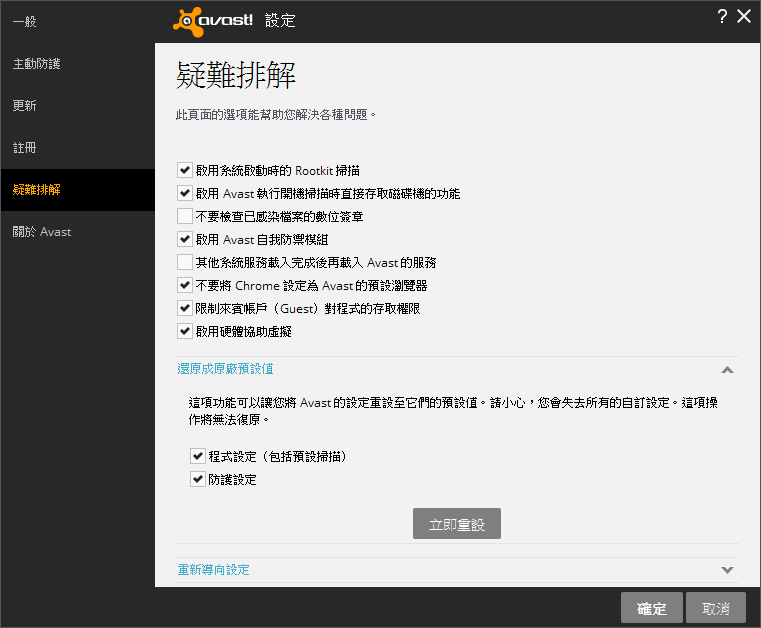
Task: Switch to the 更新 section
Action: pyautogui.click(x=78, y=105)
